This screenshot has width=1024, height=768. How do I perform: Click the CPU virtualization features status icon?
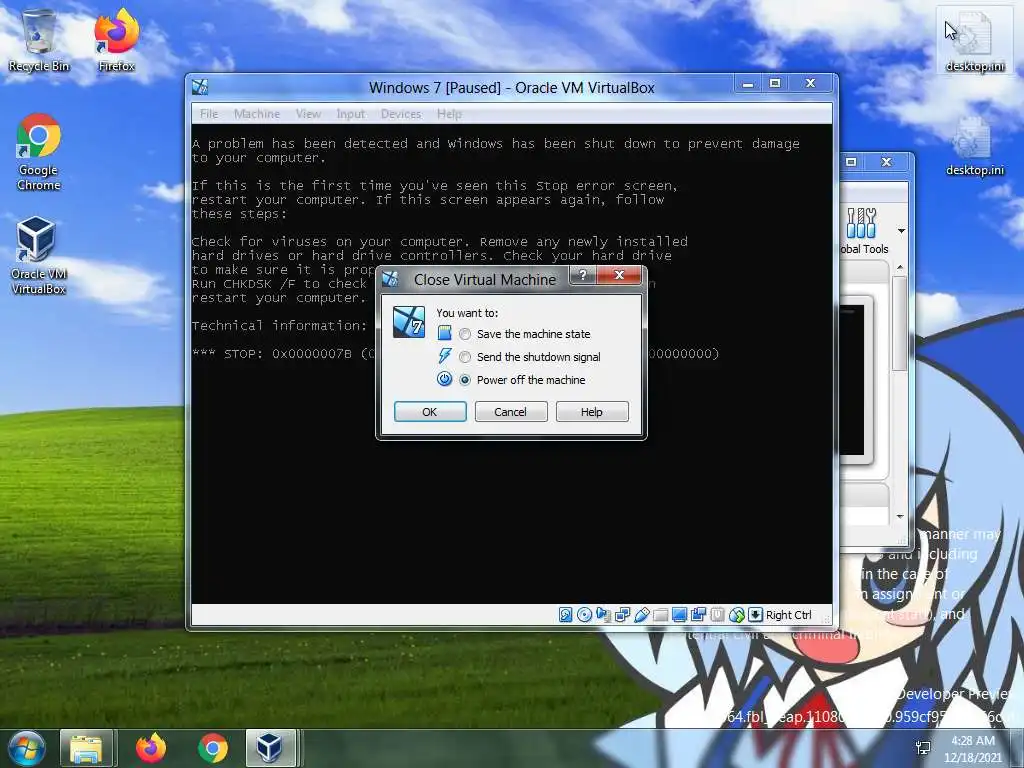click(x=717, y=615)
